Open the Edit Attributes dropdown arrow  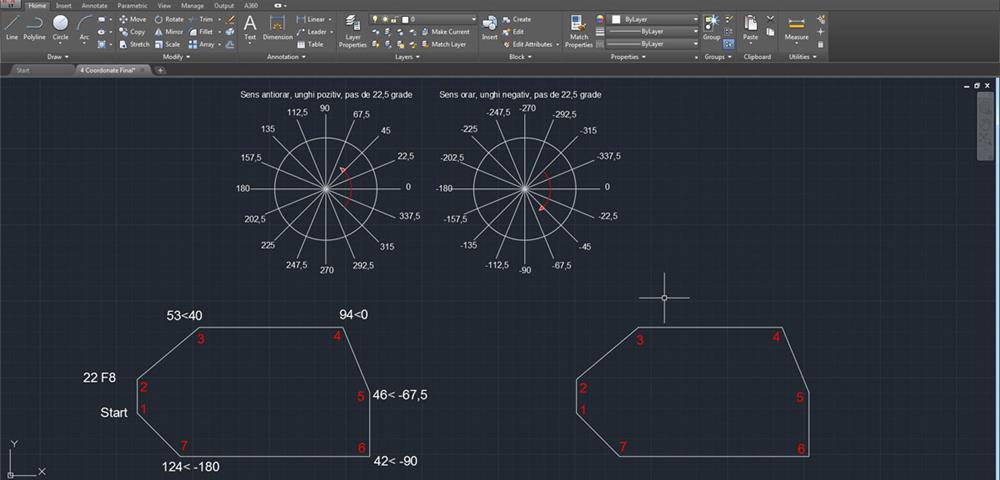point(557,45)
